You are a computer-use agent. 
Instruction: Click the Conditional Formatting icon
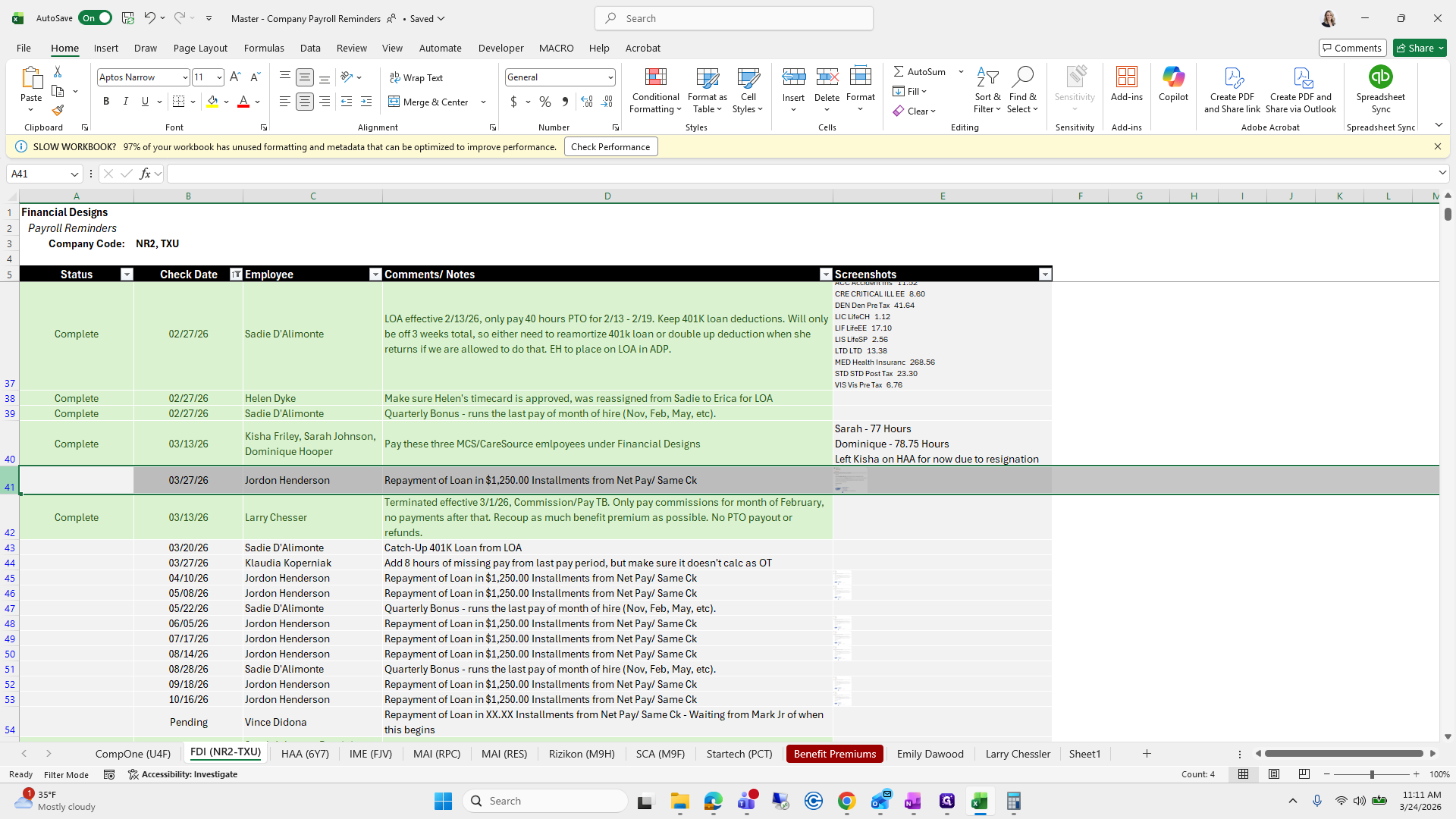pyautogui.click(x=655, y=77)
